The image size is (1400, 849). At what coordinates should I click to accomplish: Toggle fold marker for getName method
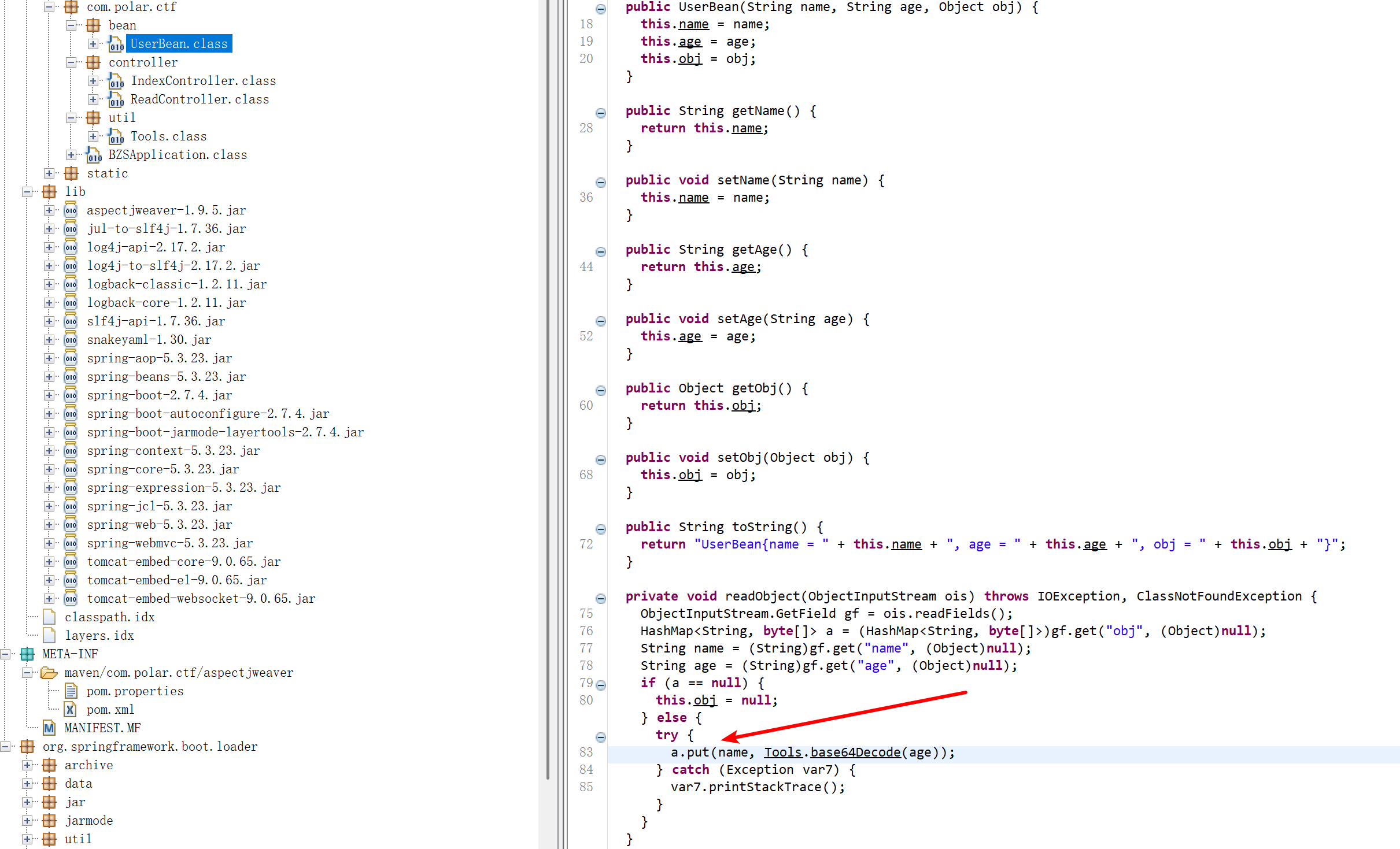[601, 113]
